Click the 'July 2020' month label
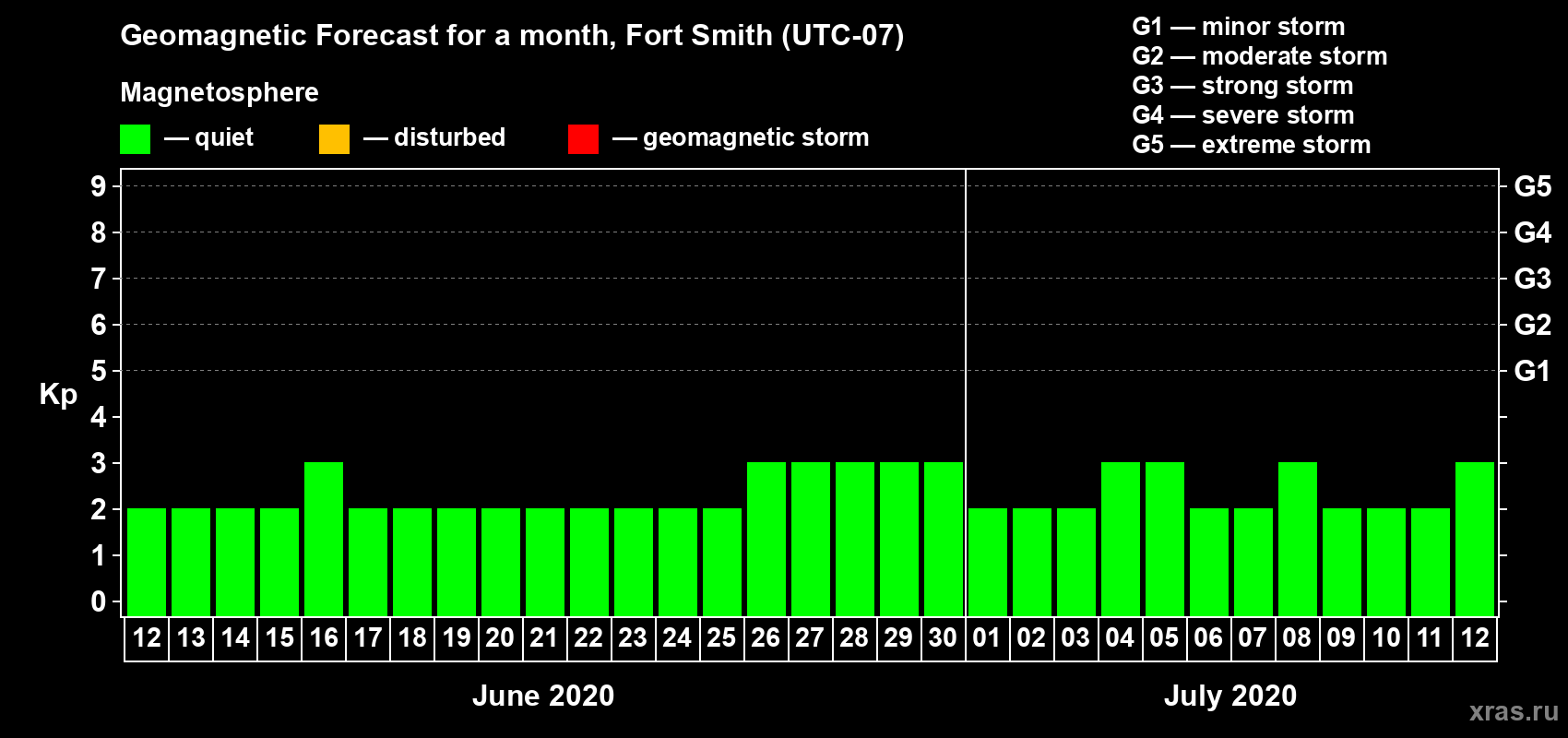The image size is (1568, 738). [x=1230, y=696]
